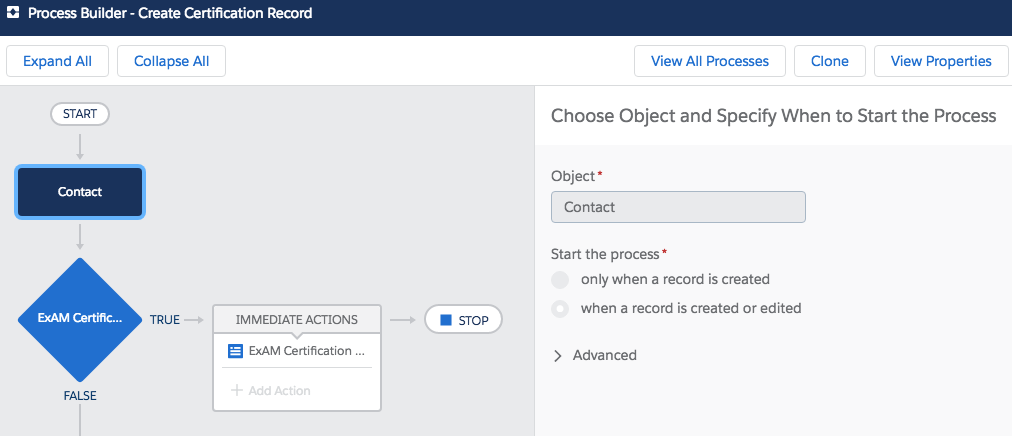Select 'only when a record is created'
Screen dimensions: 1012x436
coord(560,280)
